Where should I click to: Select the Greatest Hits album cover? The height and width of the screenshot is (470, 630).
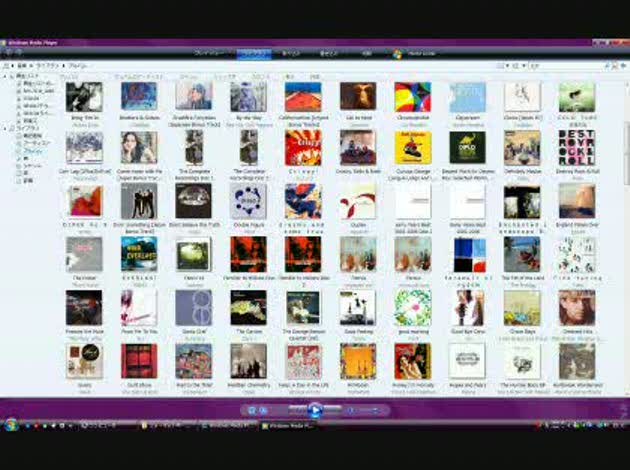pyautogui.click(x=577, y=308)
